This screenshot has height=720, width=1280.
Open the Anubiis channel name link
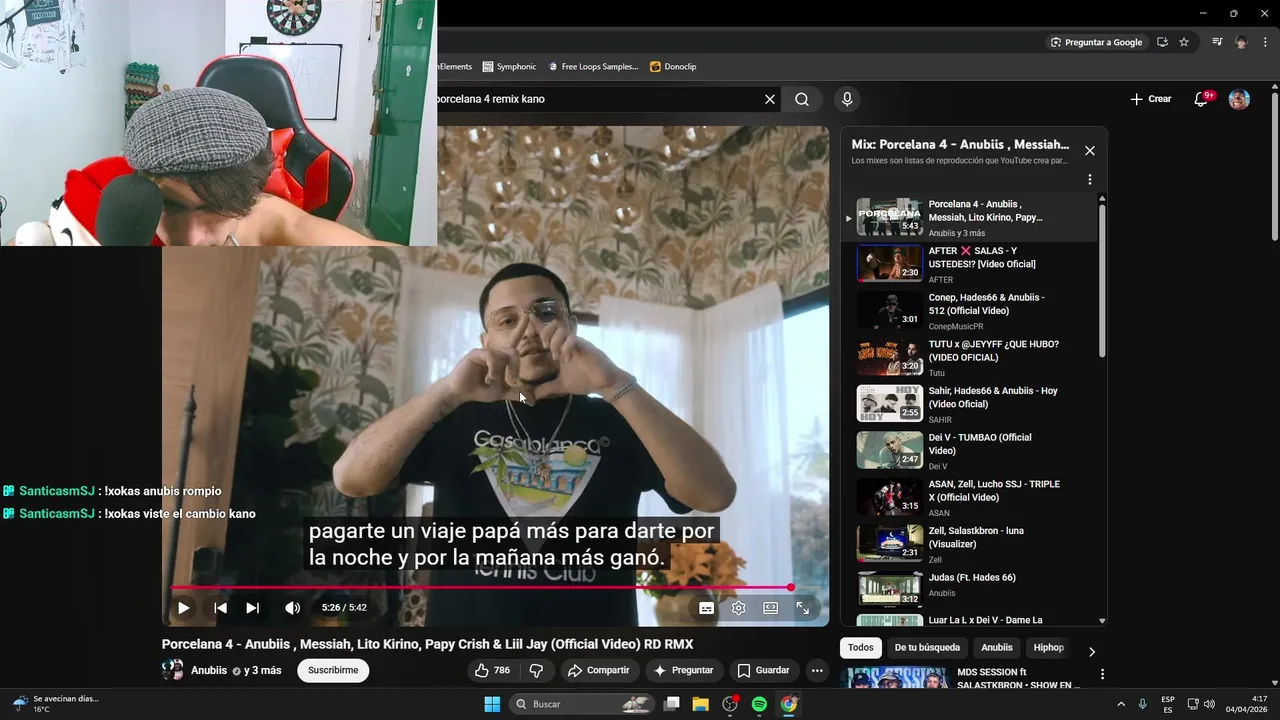click(x=209, y=670)
